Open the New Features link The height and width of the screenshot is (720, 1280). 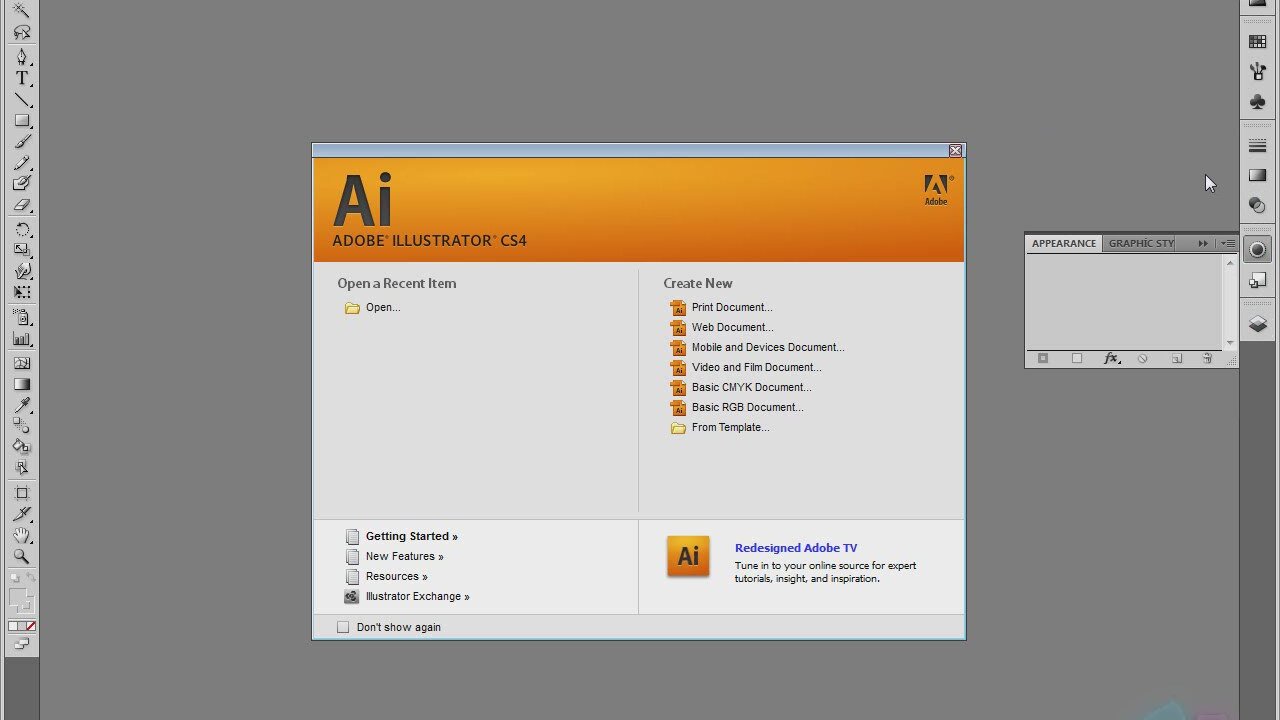(394, 556)
